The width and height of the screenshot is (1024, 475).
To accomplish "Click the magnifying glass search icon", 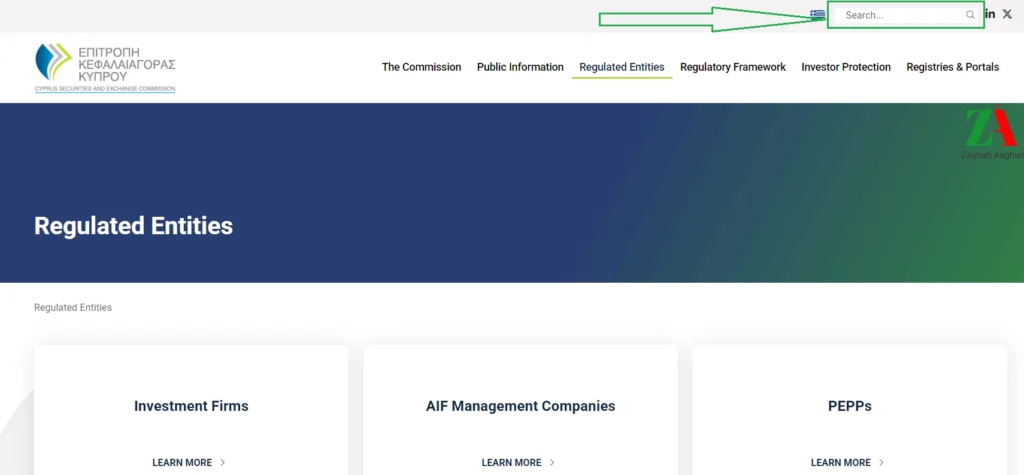I will 970,15.
